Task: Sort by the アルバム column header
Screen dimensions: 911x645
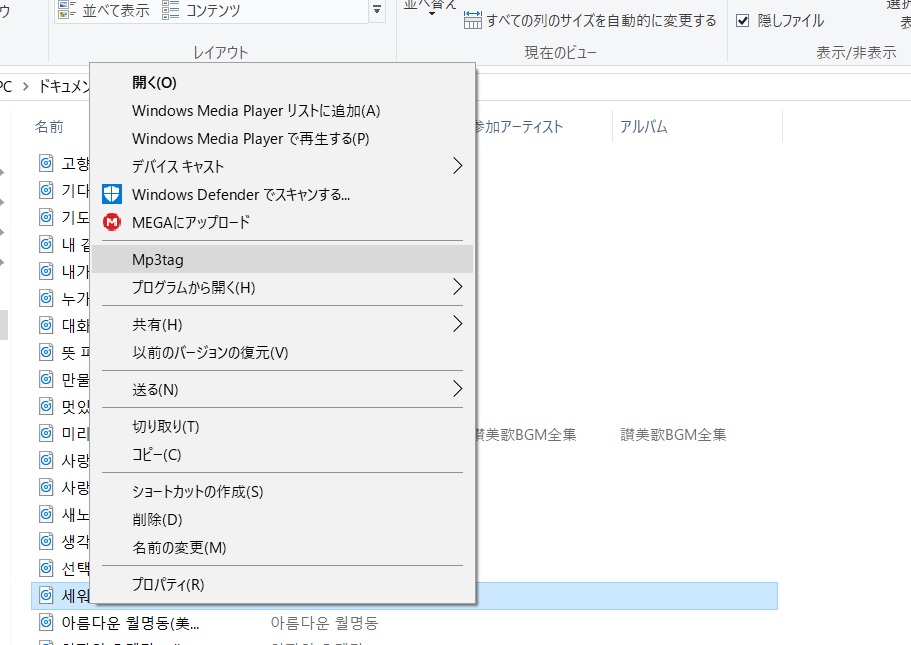Action: pos(644,127)
